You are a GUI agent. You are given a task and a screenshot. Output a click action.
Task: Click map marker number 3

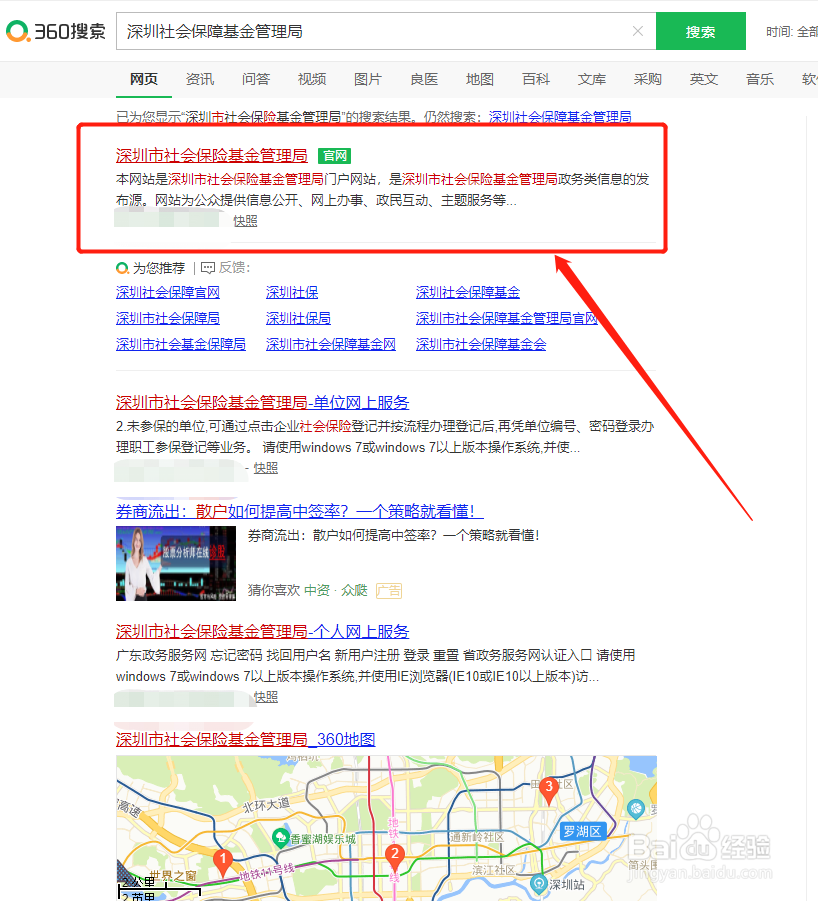click(x=549, y=790)
